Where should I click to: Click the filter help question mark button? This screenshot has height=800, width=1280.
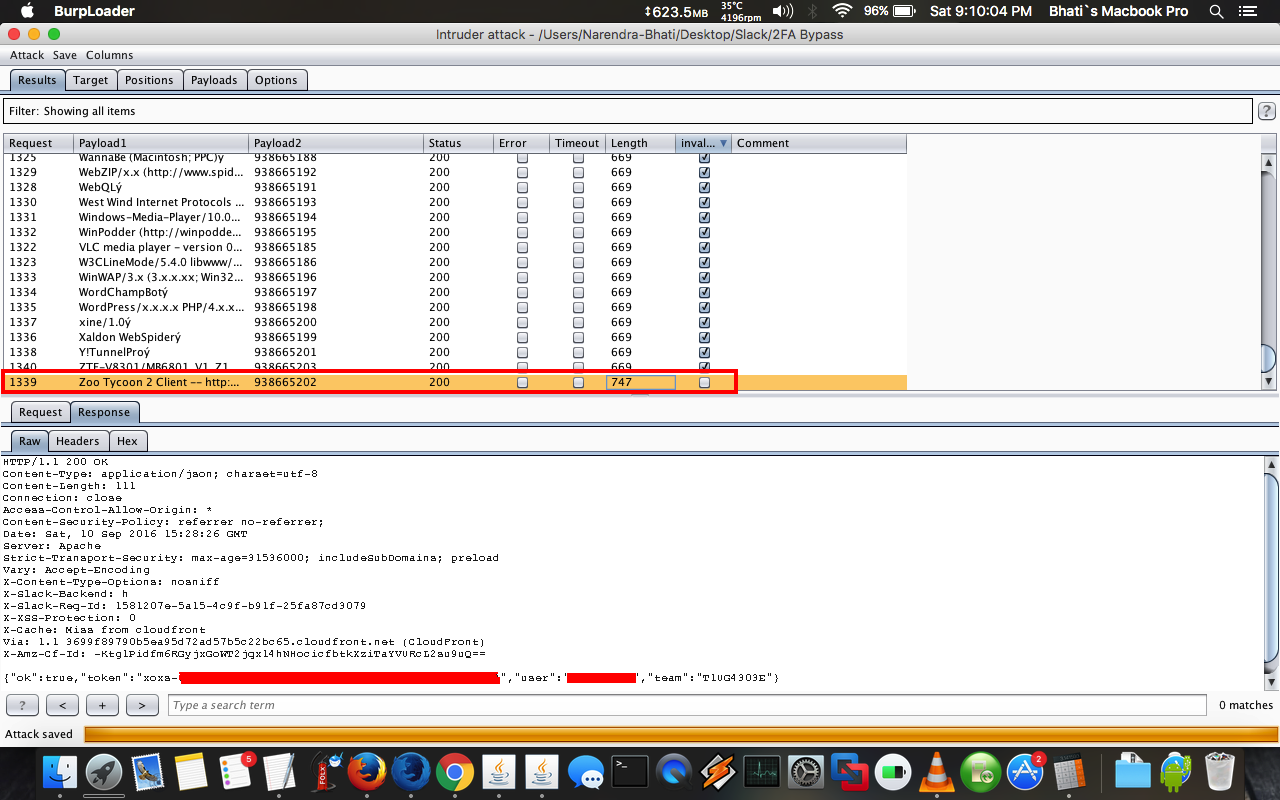tap(1266, 111)
